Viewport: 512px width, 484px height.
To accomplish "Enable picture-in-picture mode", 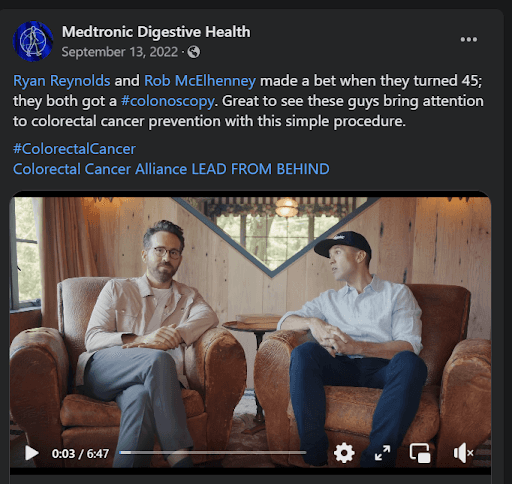I will tap(420, 453).
